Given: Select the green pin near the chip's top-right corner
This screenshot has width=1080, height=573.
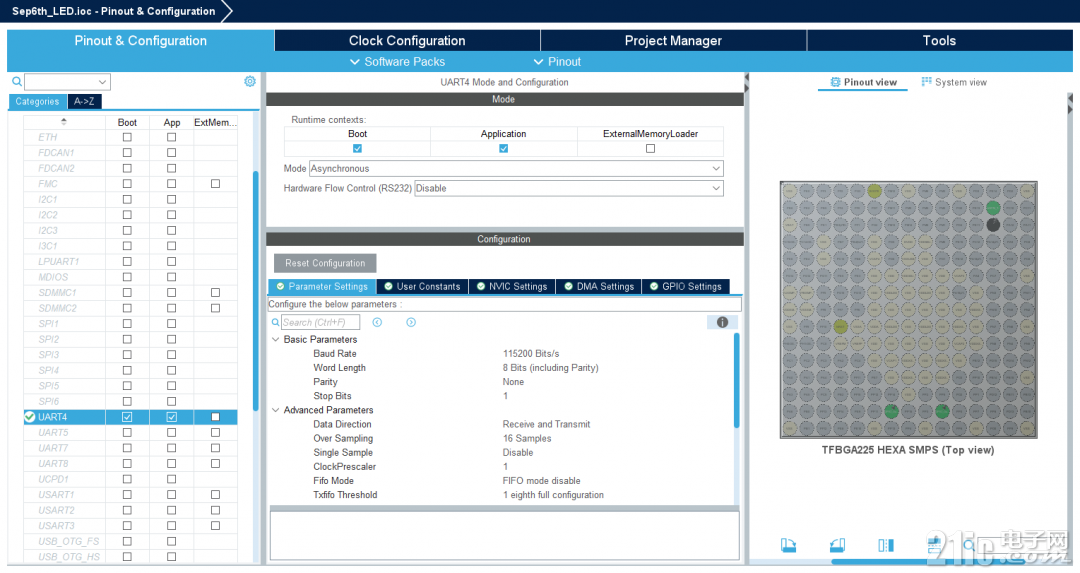Looking at the screenshot, I should [x=993, y=207].
